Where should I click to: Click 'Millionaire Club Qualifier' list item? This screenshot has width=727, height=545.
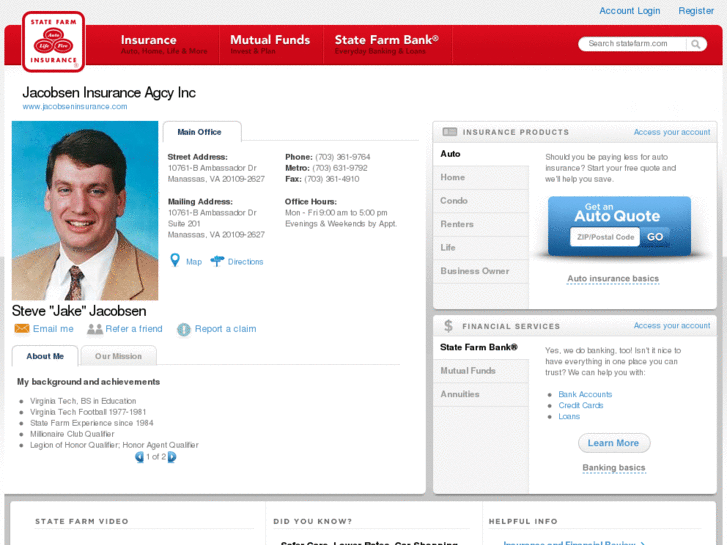tap(72, 434)
